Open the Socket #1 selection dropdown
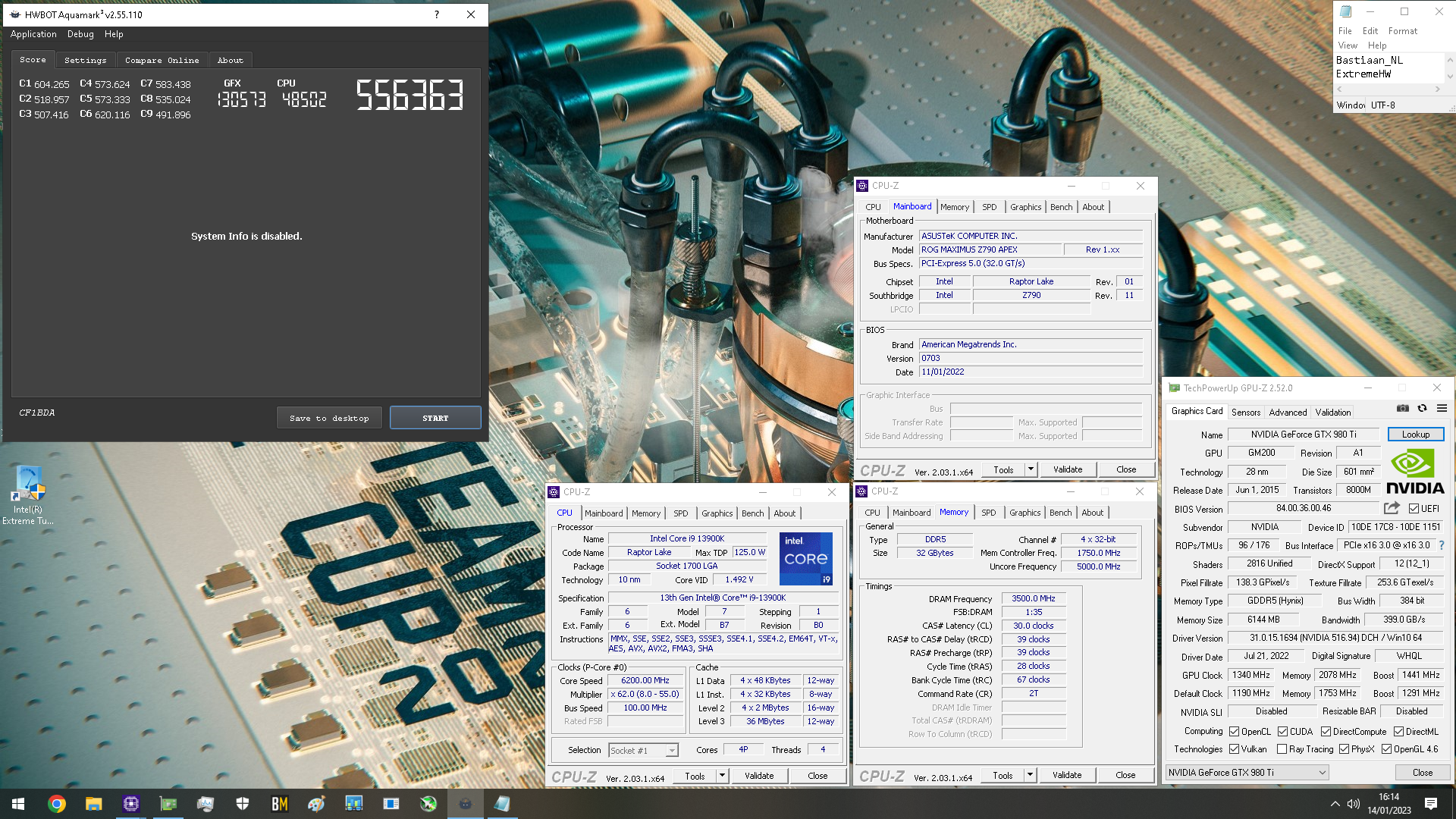The width and height of the screenshot is (1456, 819). [x=643, y=751]
